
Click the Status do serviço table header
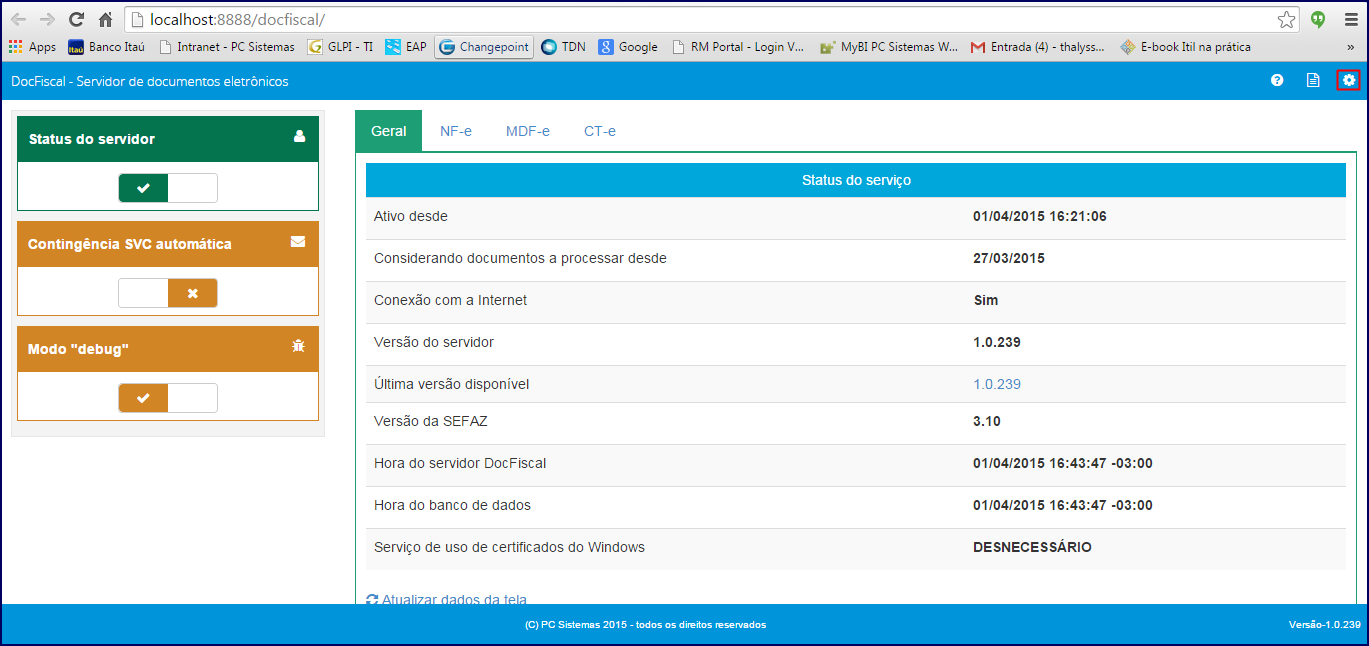click(x=856, y=180)
